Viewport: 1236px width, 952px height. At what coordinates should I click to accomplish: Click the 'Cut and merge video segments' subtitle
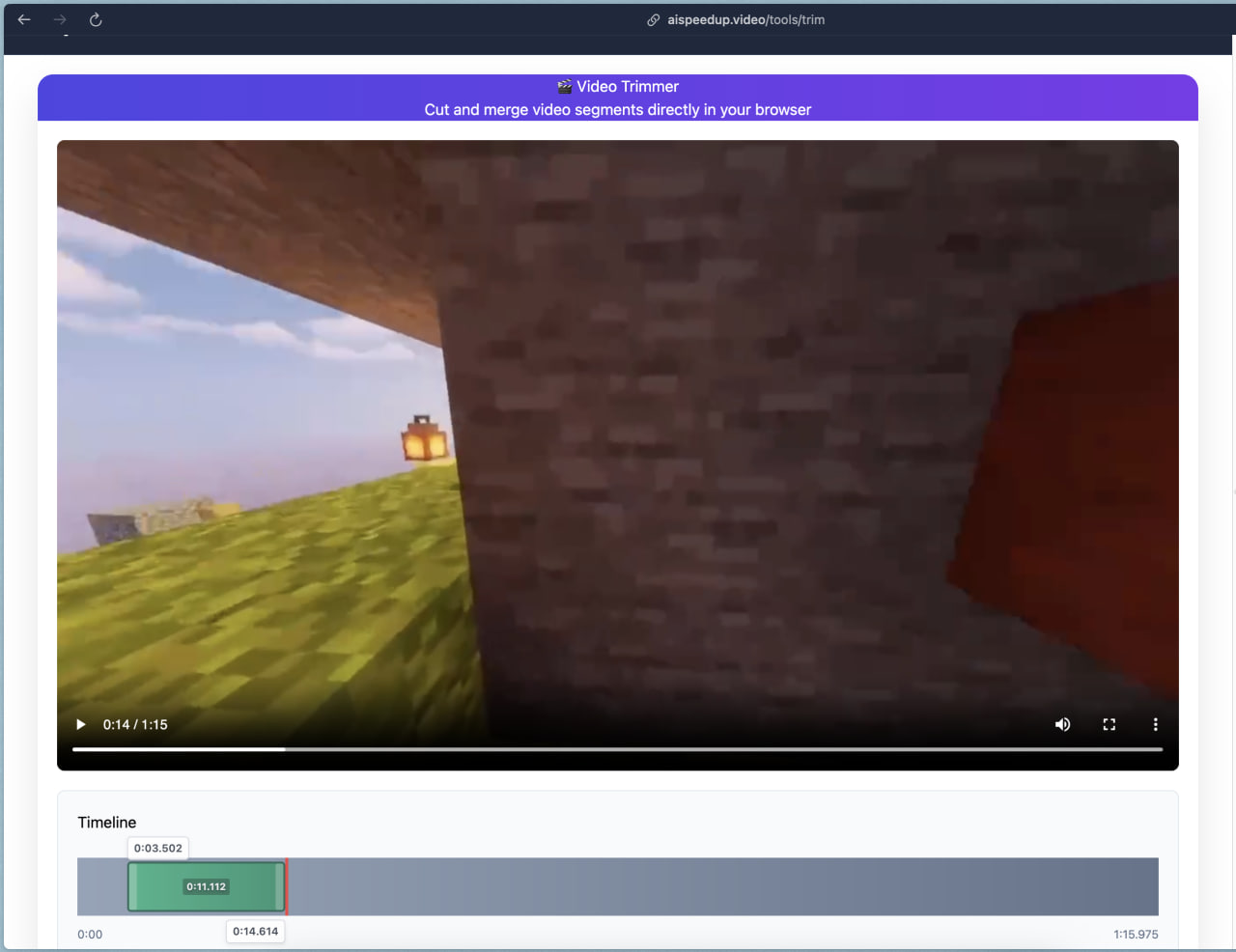click(x=618, y=110)
